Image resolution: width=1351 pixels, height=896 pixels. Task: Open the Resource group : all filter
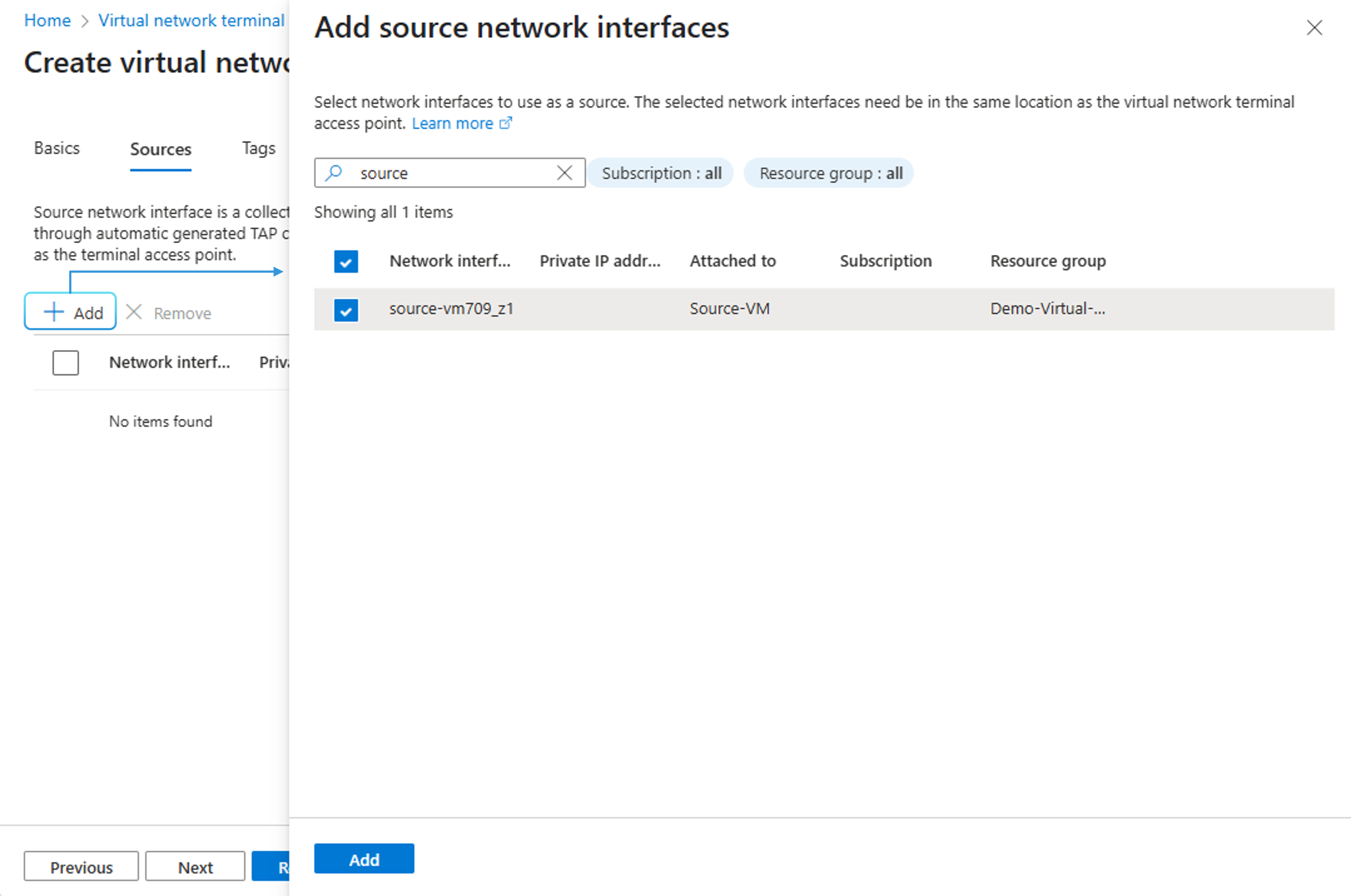830,173
